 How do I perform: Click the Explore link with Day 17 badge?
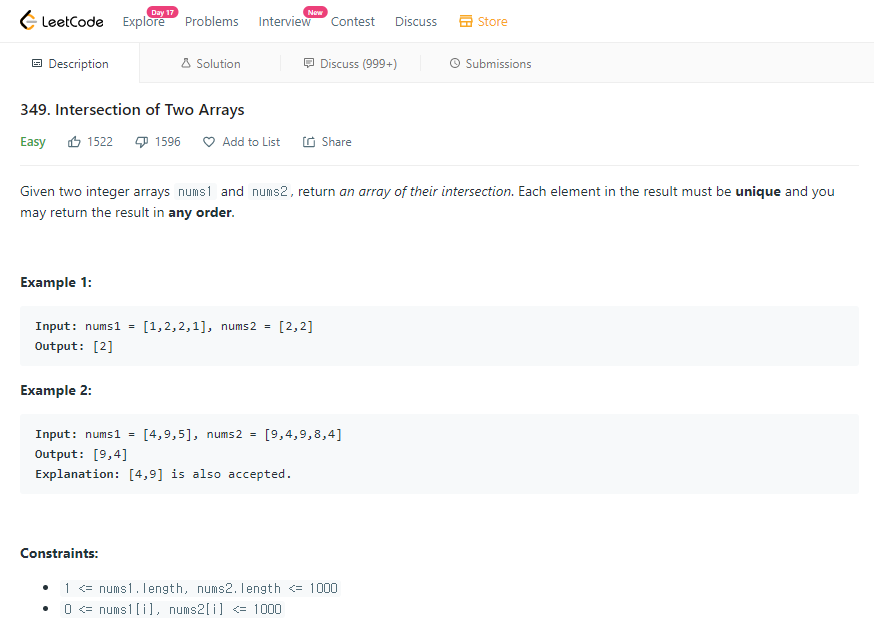click(143, 21)
